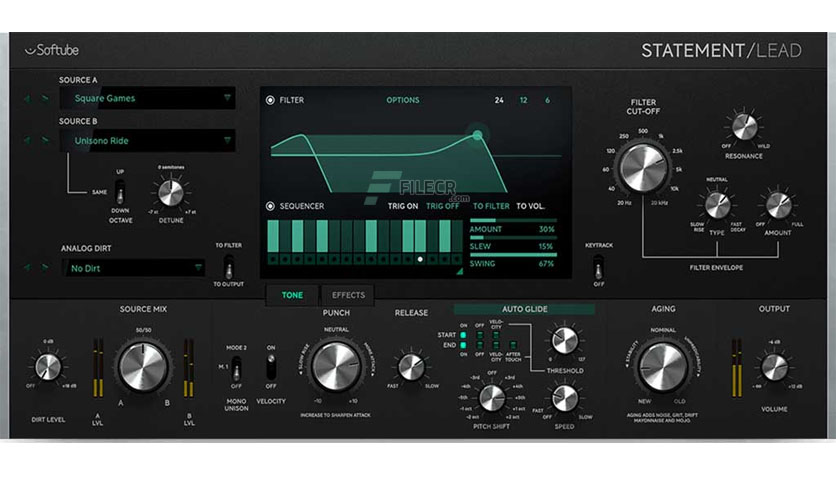Set Auto Glide End to After Touch
Image resolution: width=836 pixels, height=484 pixels.
(x=513, y=345)
